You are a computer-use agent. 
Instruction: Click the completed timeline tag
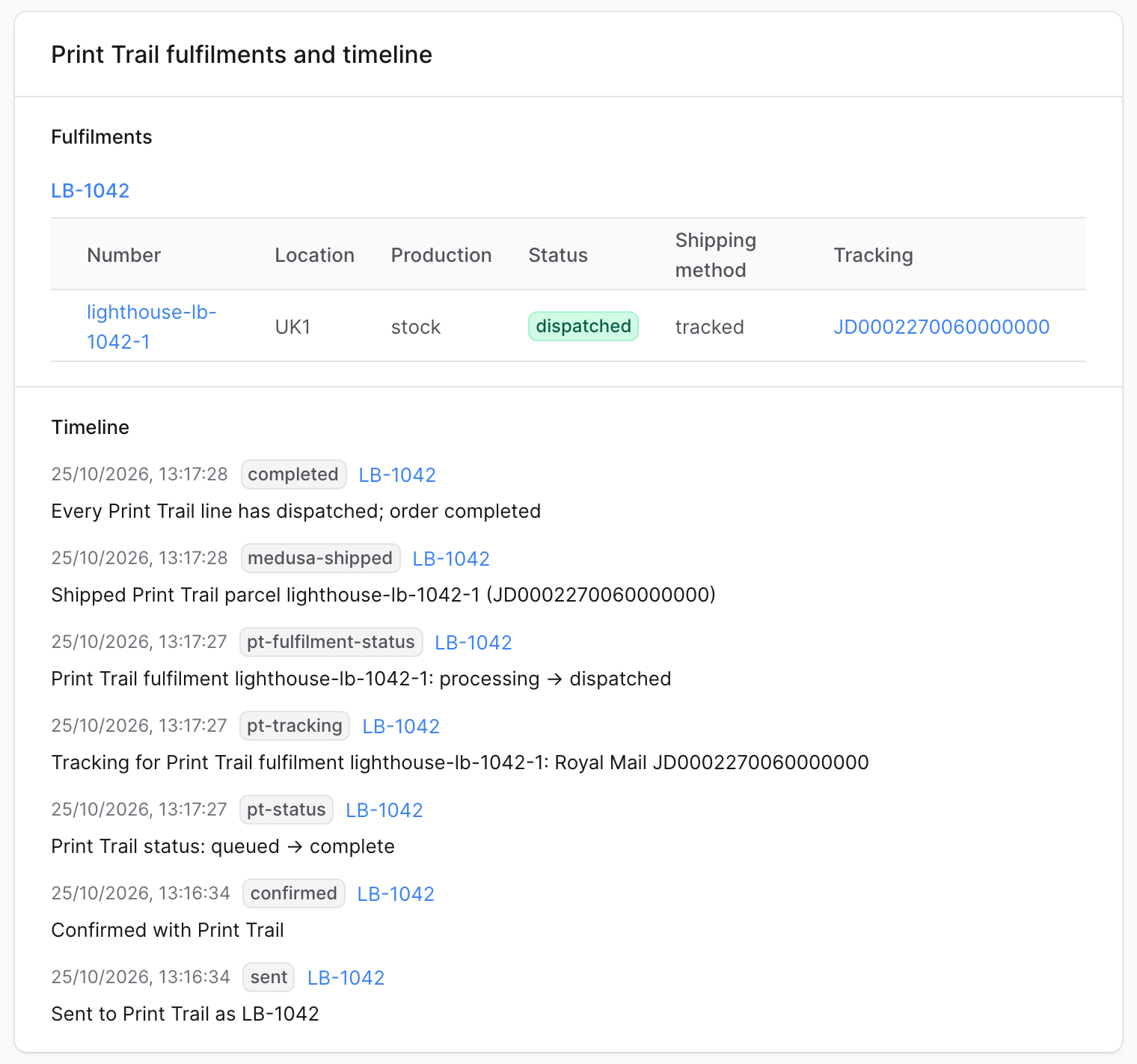293,474
